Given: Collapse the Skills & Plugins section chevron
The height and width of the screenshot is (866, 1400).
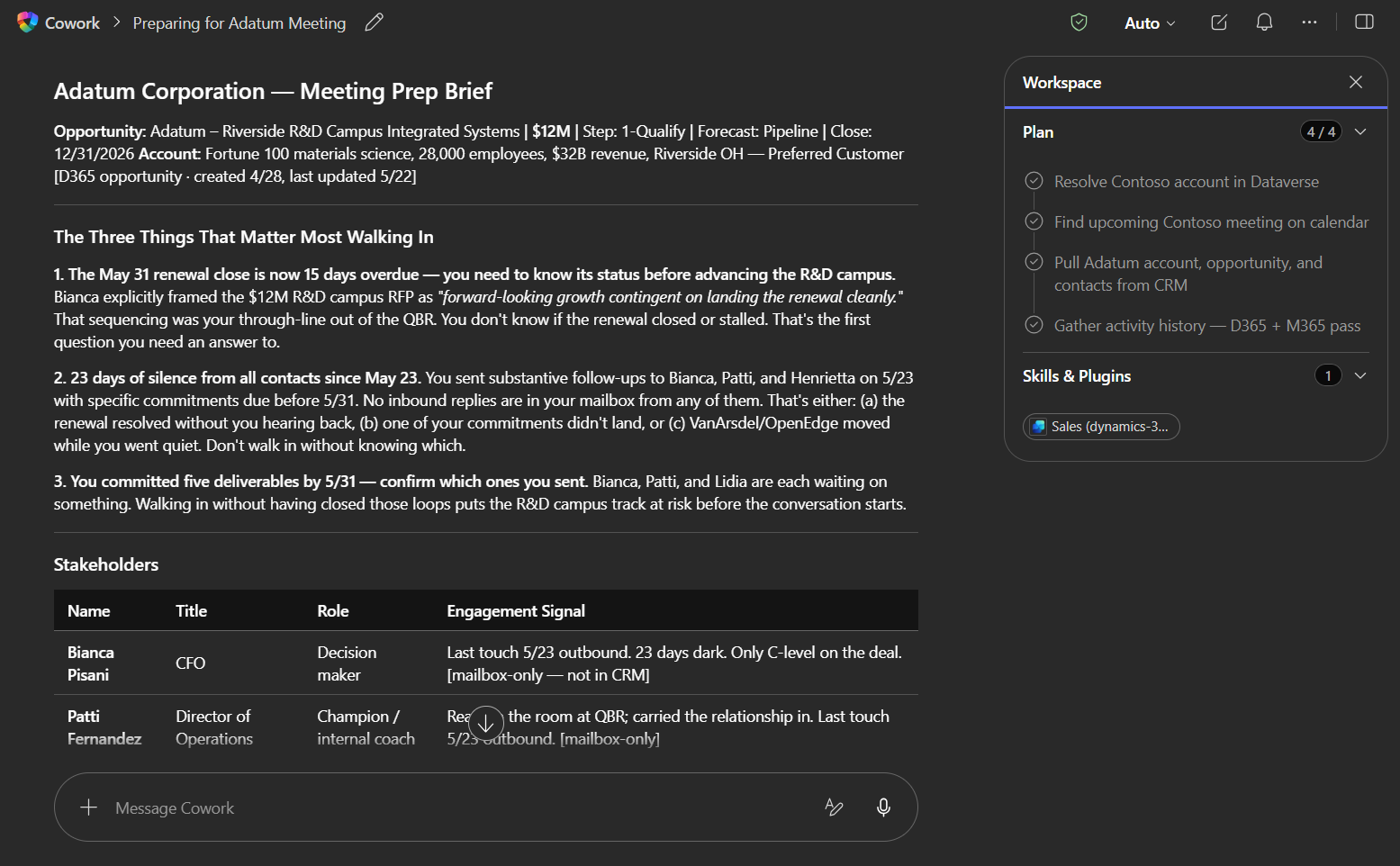Looking at the screenshot, I should click(1360, 375).
